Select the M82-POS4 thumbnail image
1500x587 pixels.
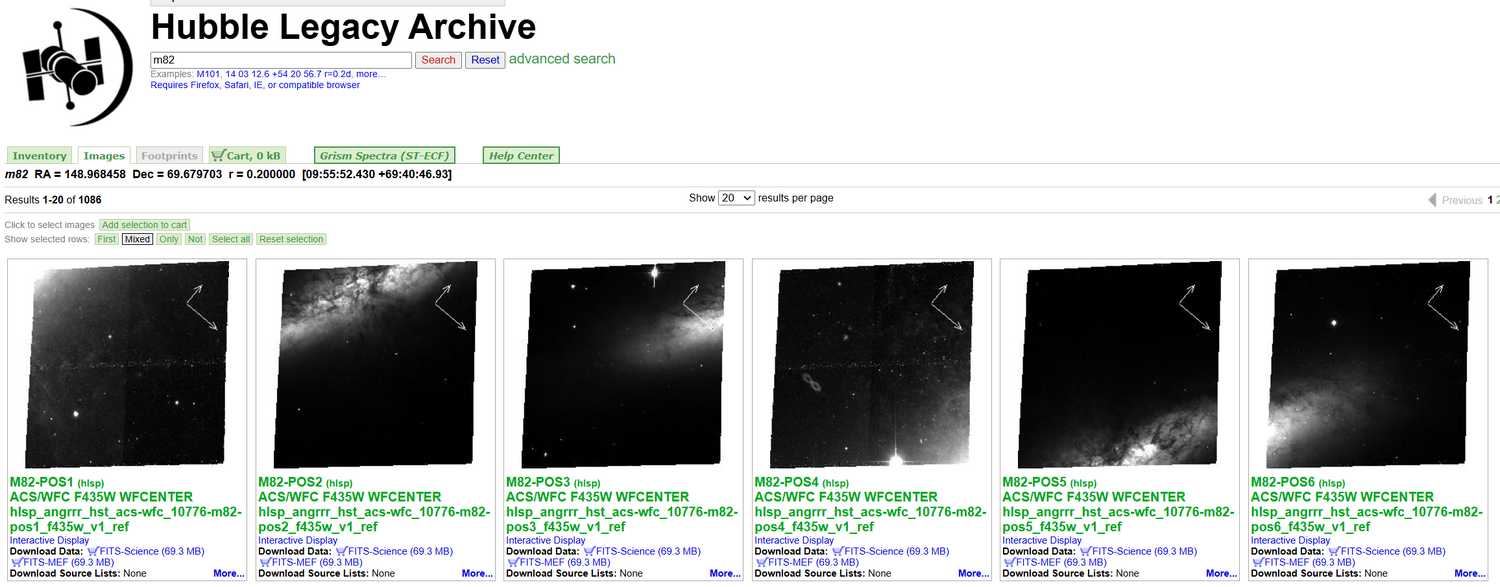[872, 365]
